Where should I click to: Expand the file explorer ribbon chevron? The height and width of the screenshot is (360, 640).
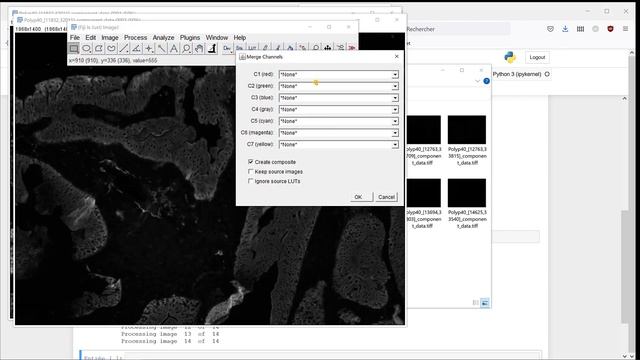[478, 81]
